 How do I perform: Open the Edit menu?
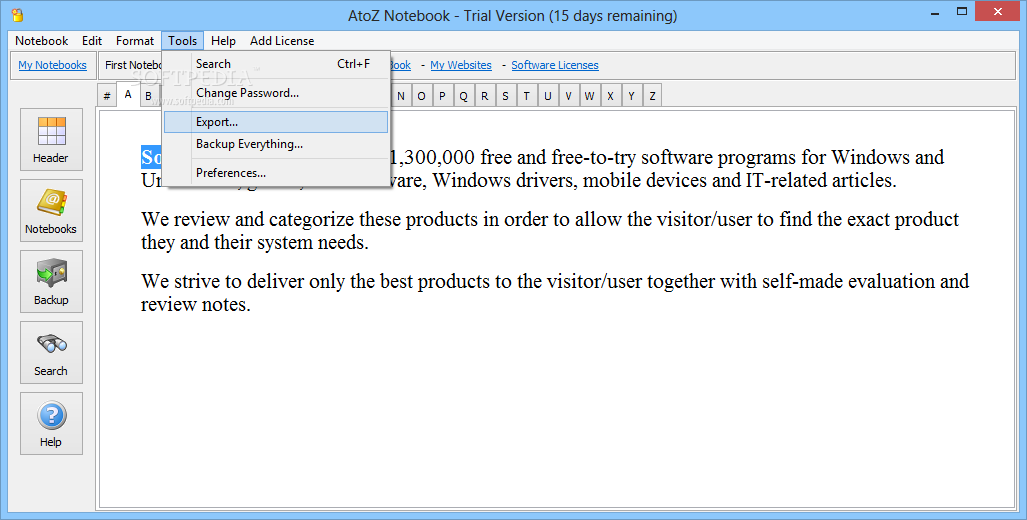92,41
